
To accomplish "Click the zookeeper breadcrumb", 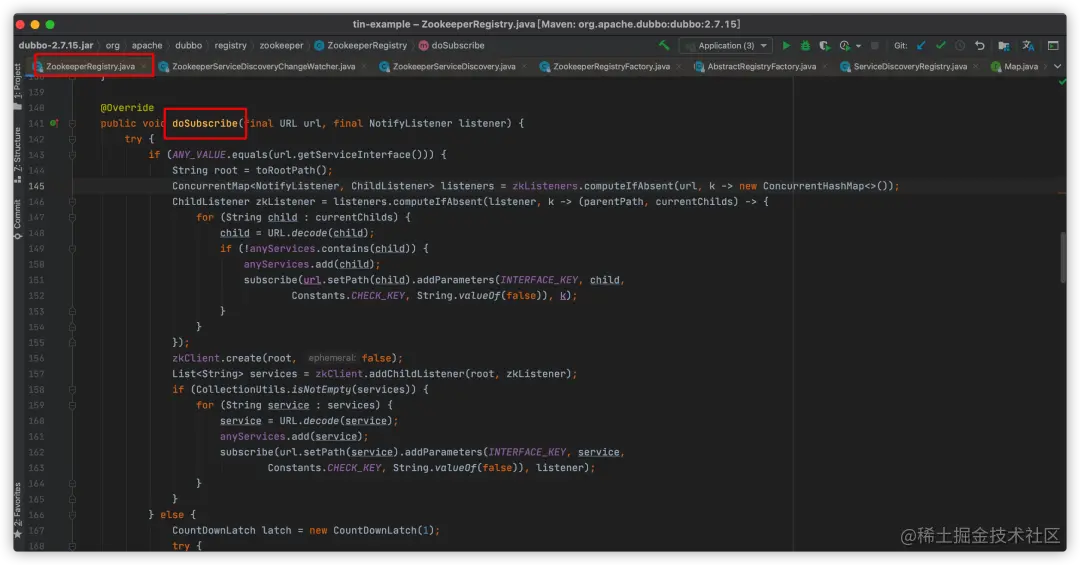I will [x=281, y=45].
